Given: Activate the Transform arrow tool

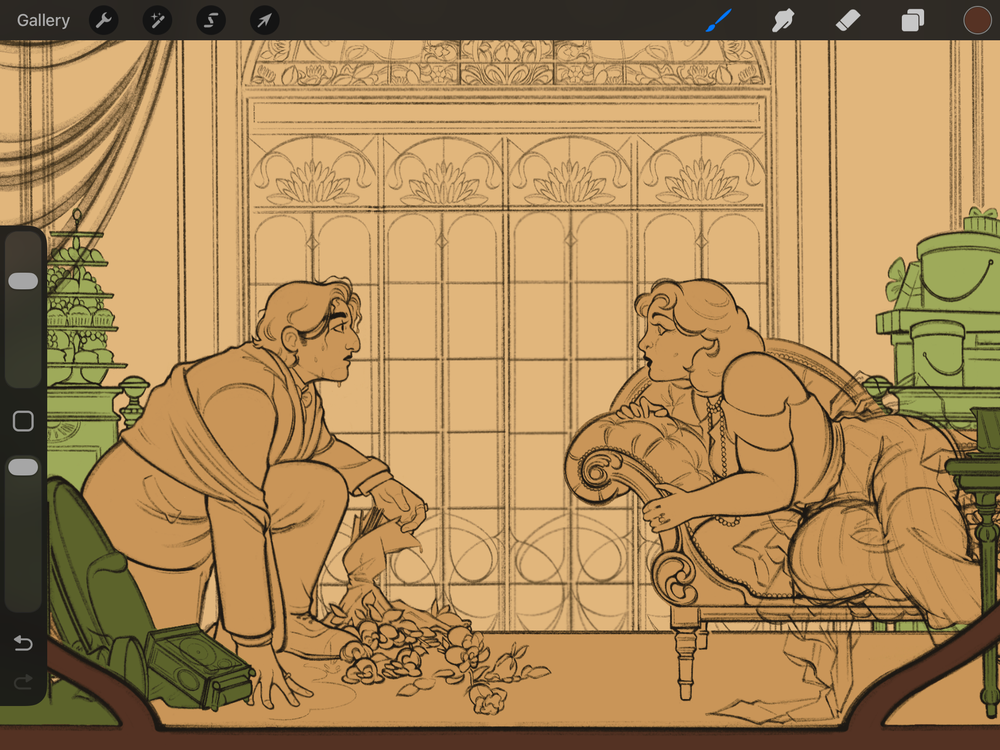Looking at the screenshot, I should click(264, 20).
